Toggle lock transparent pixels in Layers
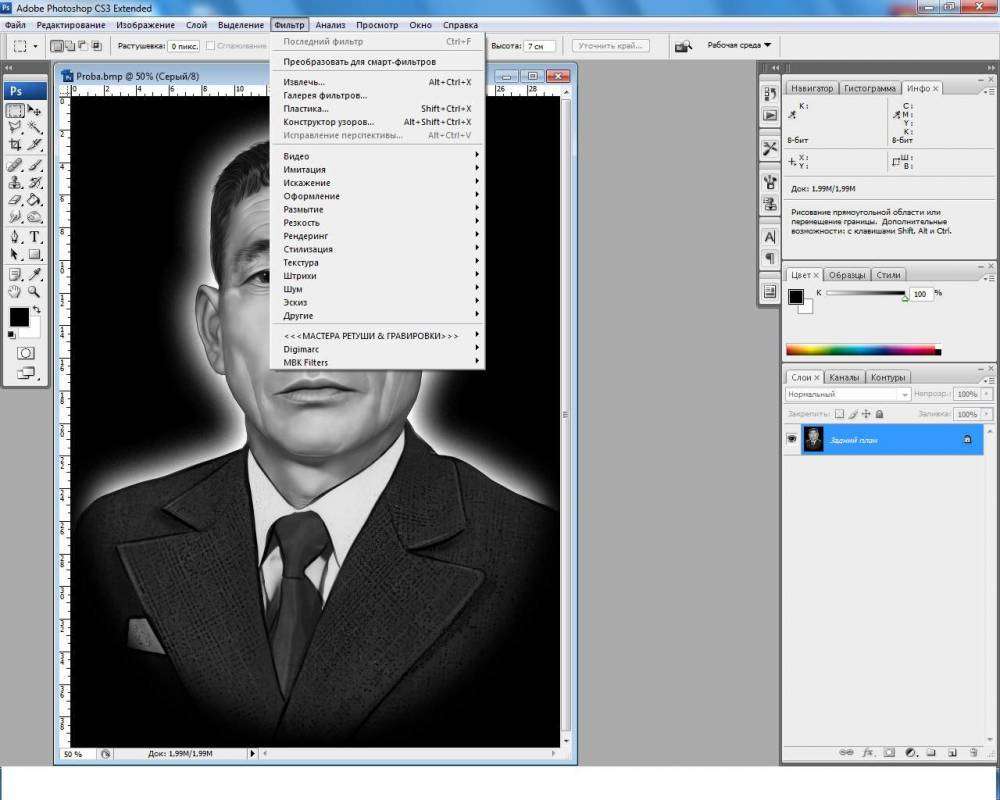This screenshot has height=800, width=1000. tap(840, 414)
